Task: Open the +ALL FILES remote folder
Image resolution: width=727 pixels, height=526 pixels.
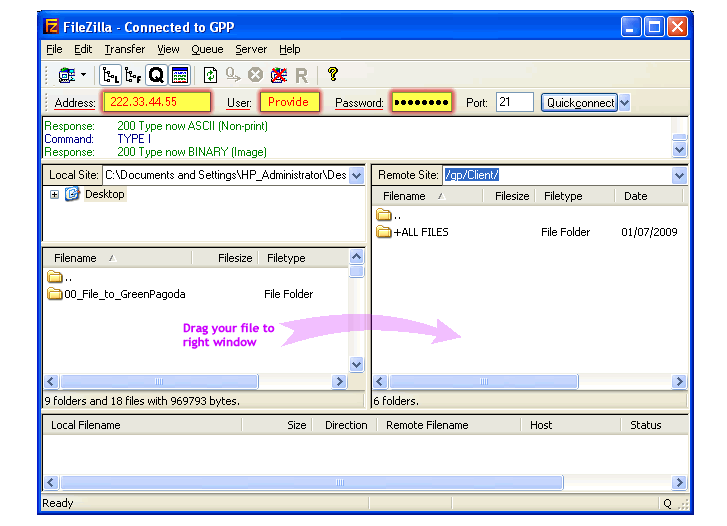Action: (x=421, y=232)
